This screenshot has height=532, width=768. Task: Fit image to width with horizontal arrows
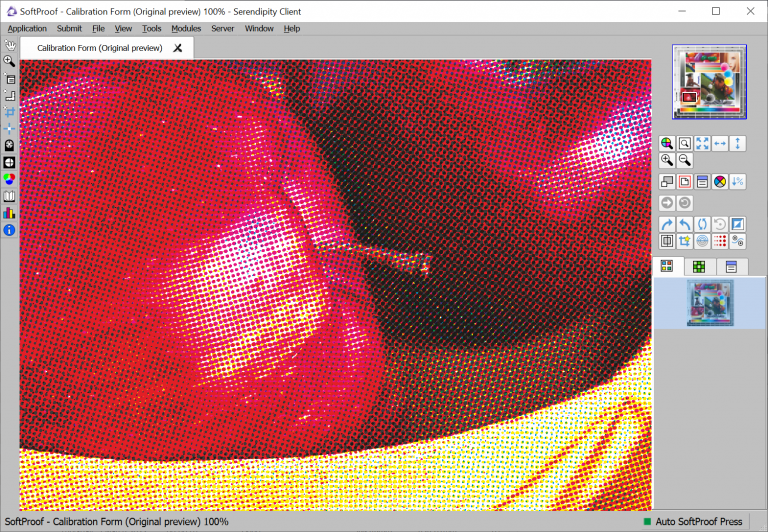coord(720,143)
